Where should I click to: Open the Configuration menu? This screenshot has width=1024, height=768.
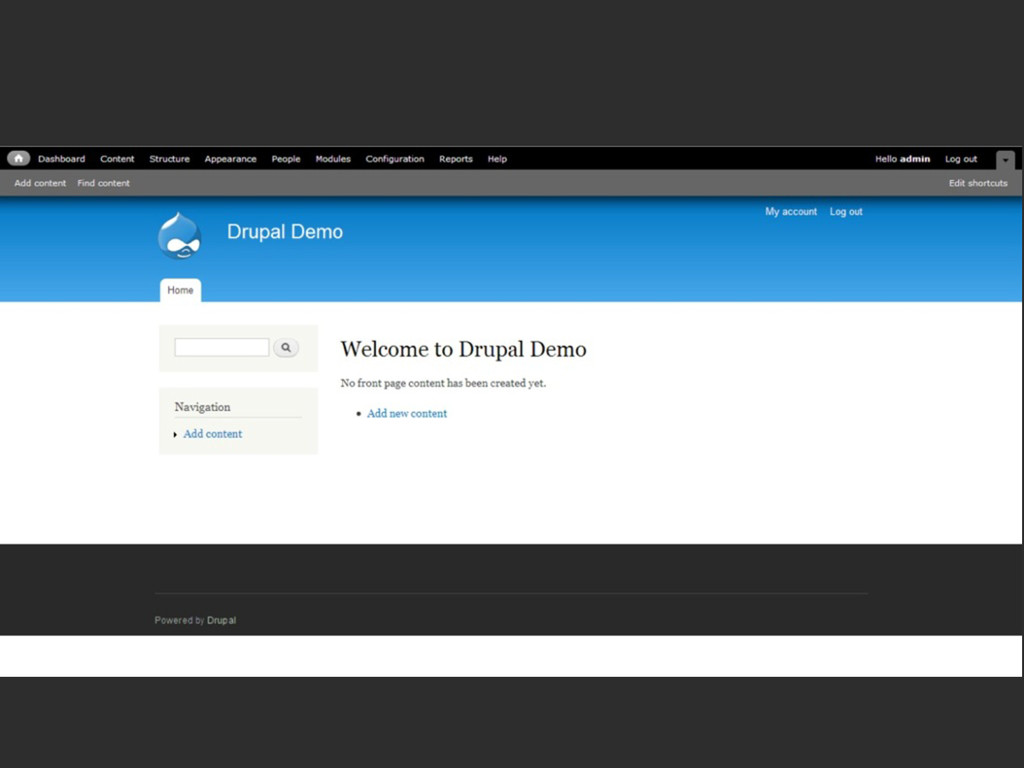click(394, 159)
